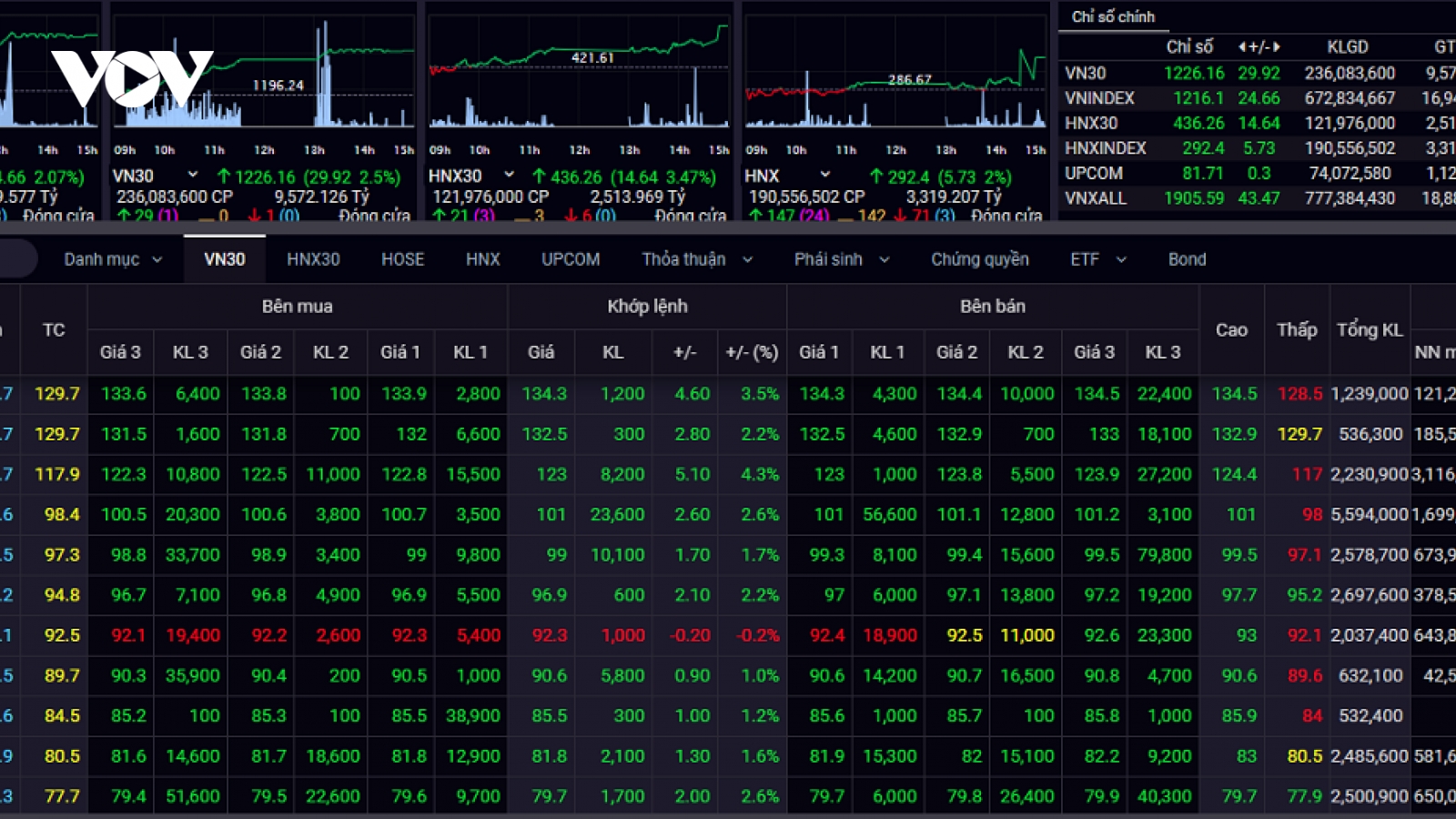Screen dimensions: 1456x819
Task: Select the VN30 board tab
Action: (x=225, y=259)
